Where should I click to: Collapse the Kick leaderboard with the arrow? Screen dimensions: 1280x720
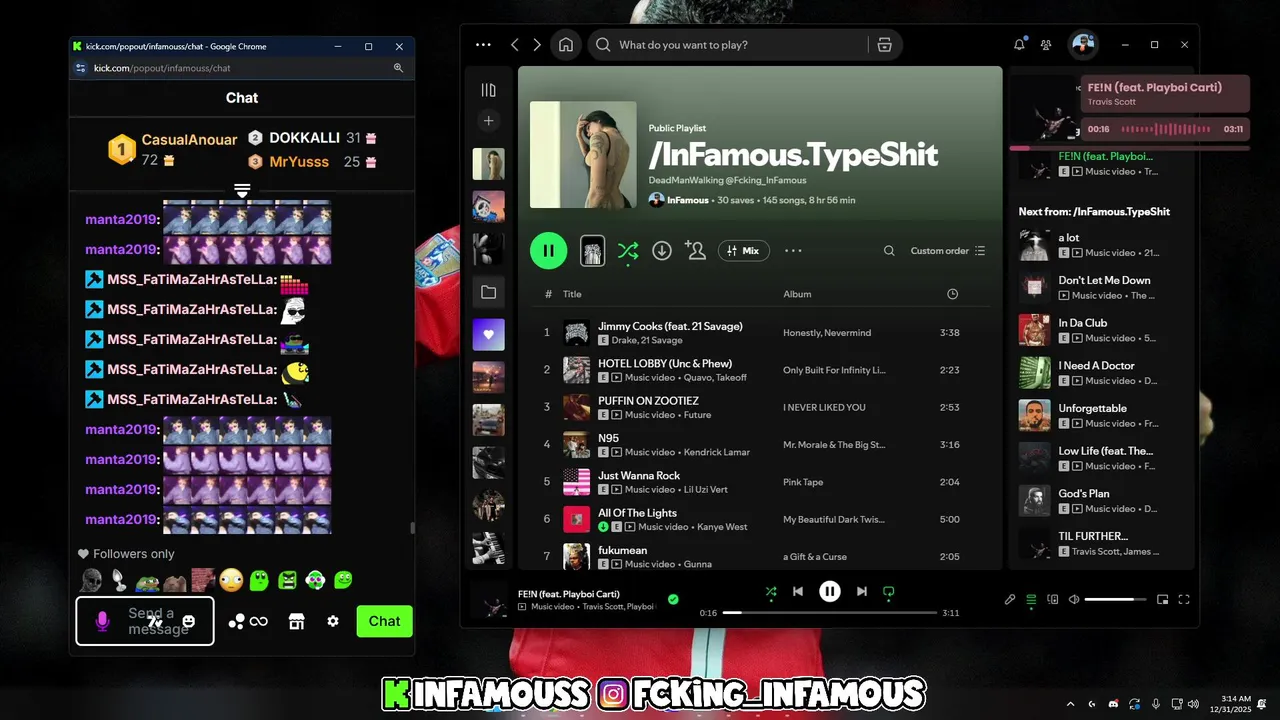(242, 189)
